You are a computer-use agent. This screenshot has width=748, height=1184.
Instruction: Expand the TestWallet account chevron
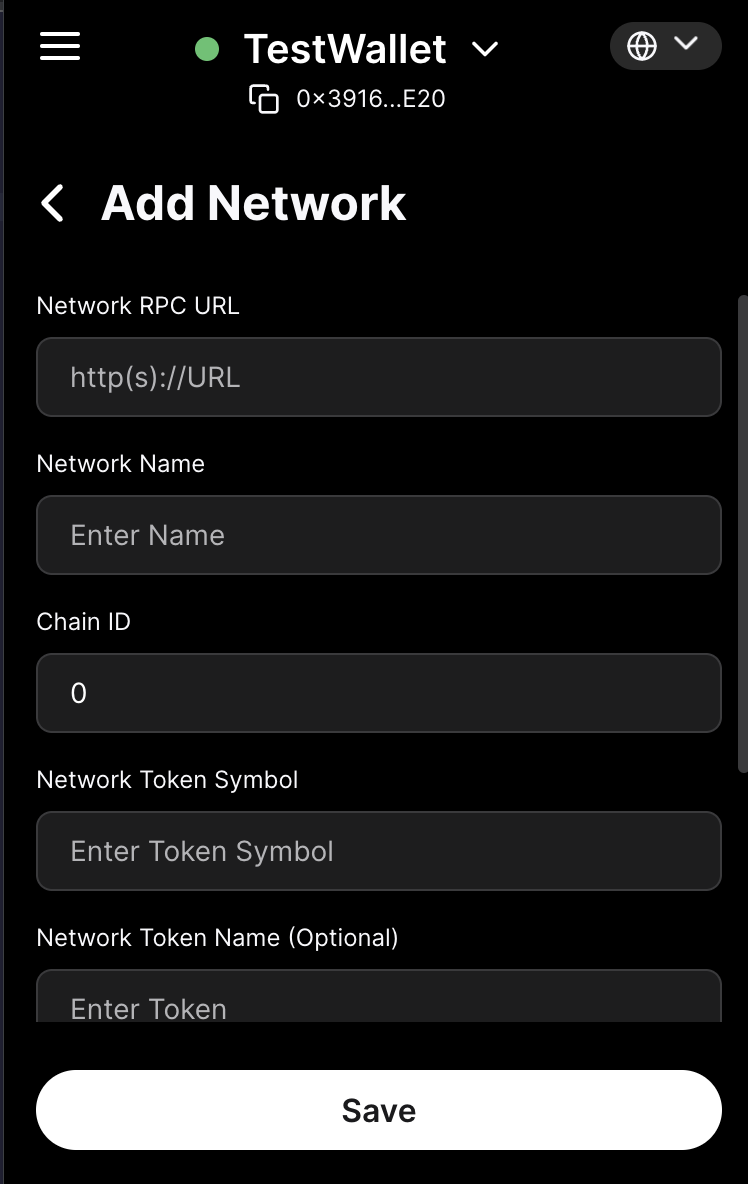[485, 49]
